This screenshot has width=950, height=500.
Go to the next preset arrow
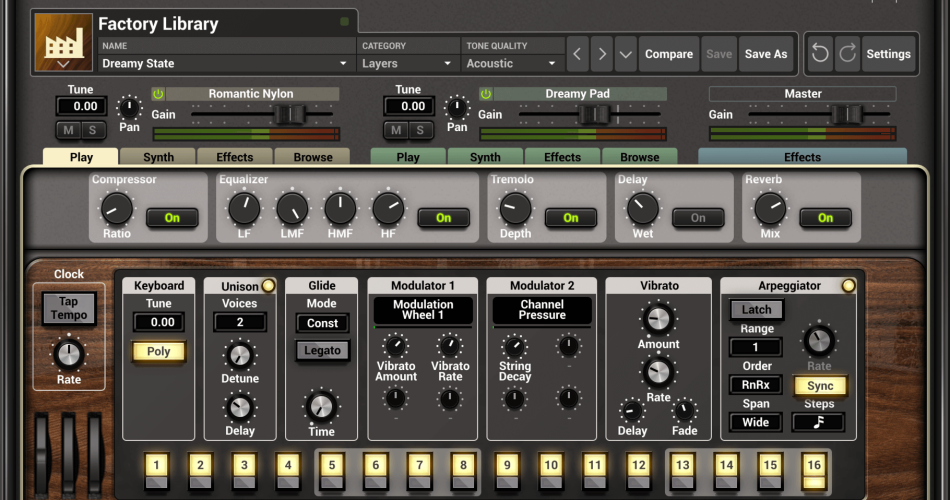602,54
